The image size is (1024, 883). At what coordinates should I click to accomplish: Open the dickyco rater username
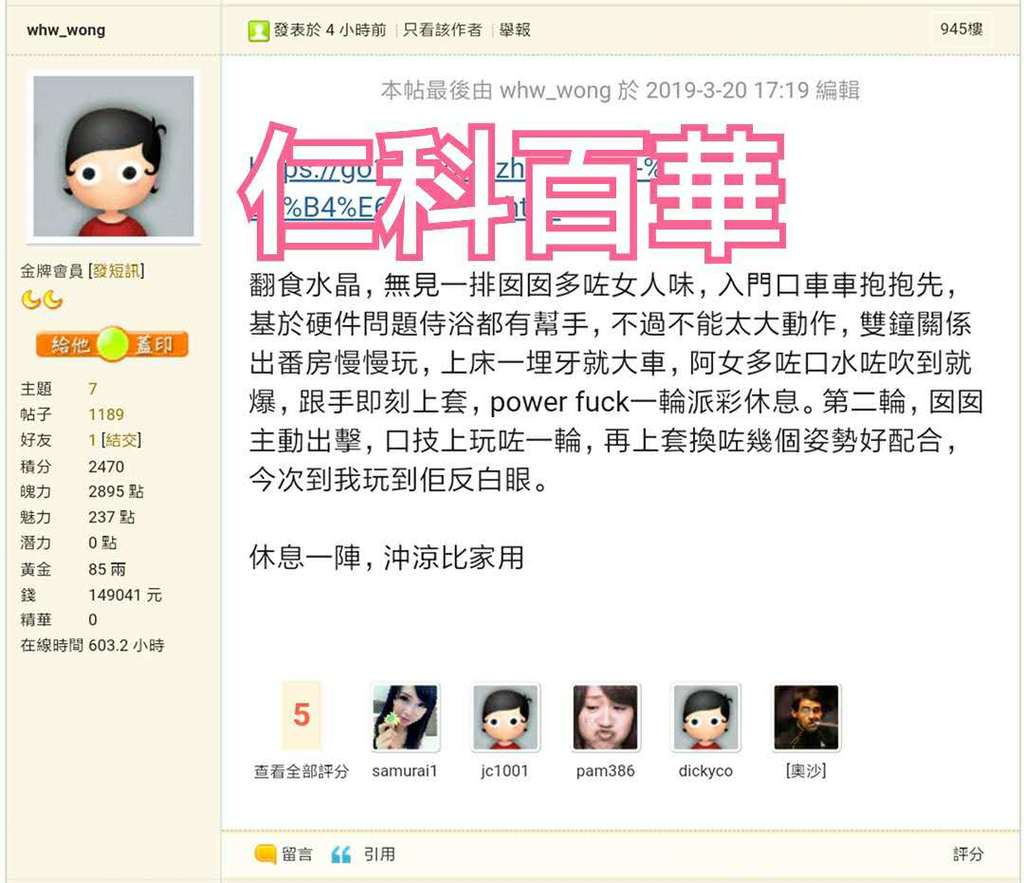coord(705,771)
